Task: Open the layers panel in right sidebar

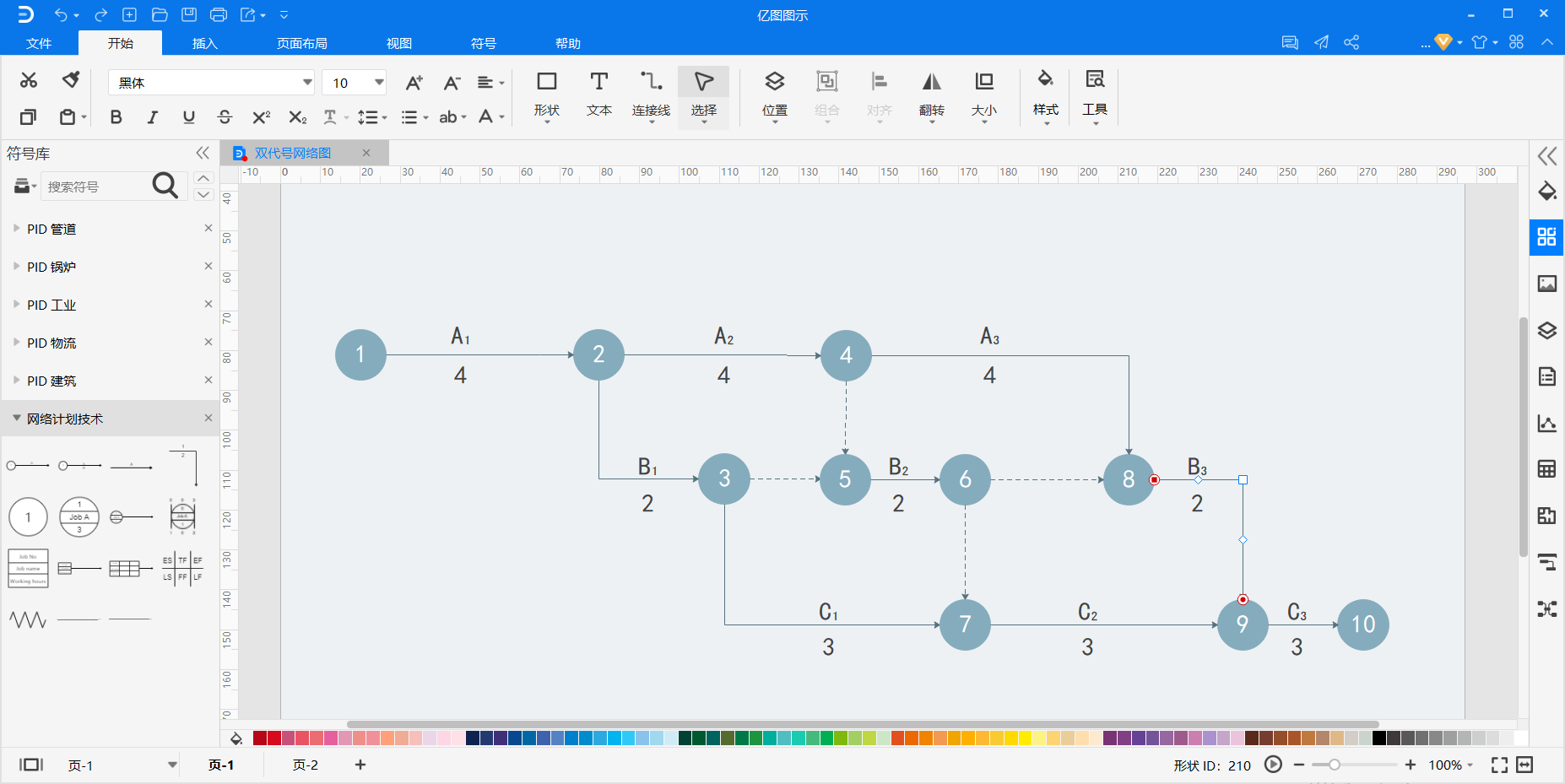Action: tap(1546, 330)
